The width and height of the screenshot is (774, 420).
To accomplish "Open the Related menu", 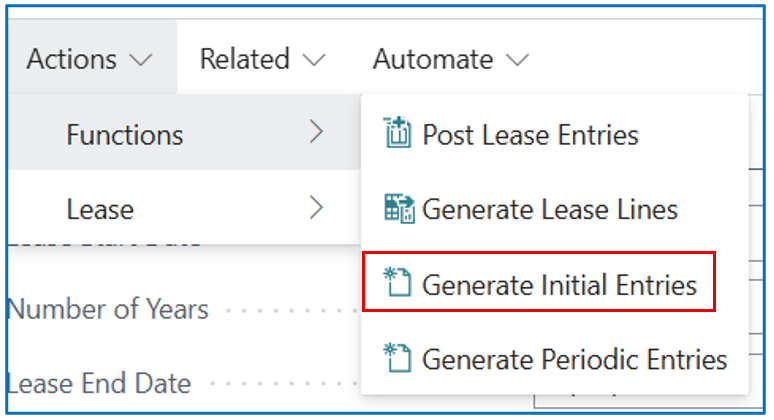I will [x=245, y=59].
